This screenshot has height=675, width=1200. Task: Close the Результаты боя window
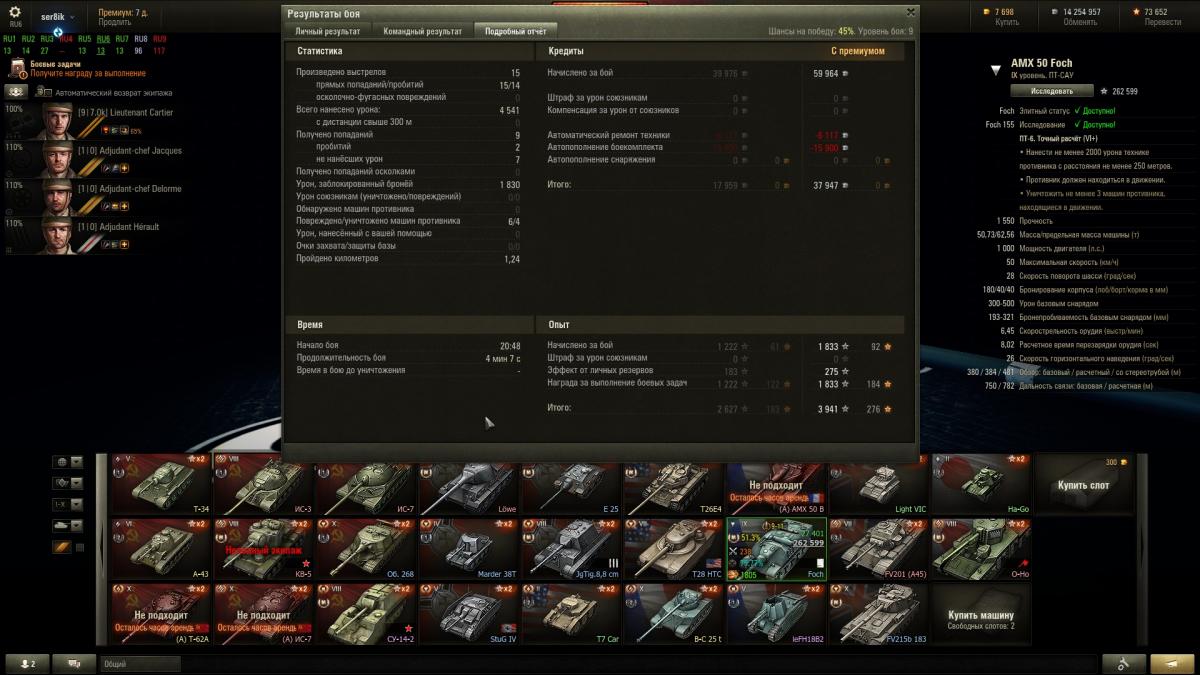tap(909, 12)
